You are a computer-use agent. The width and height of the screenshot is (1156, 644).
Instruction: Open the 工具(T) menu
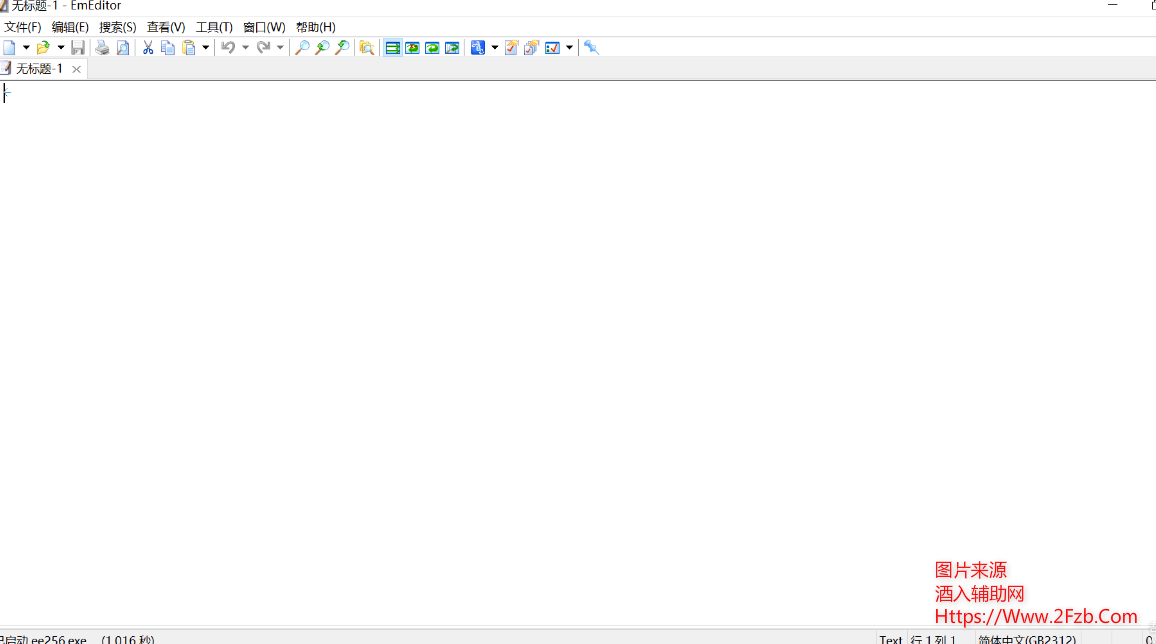click(x=214, y=27)
